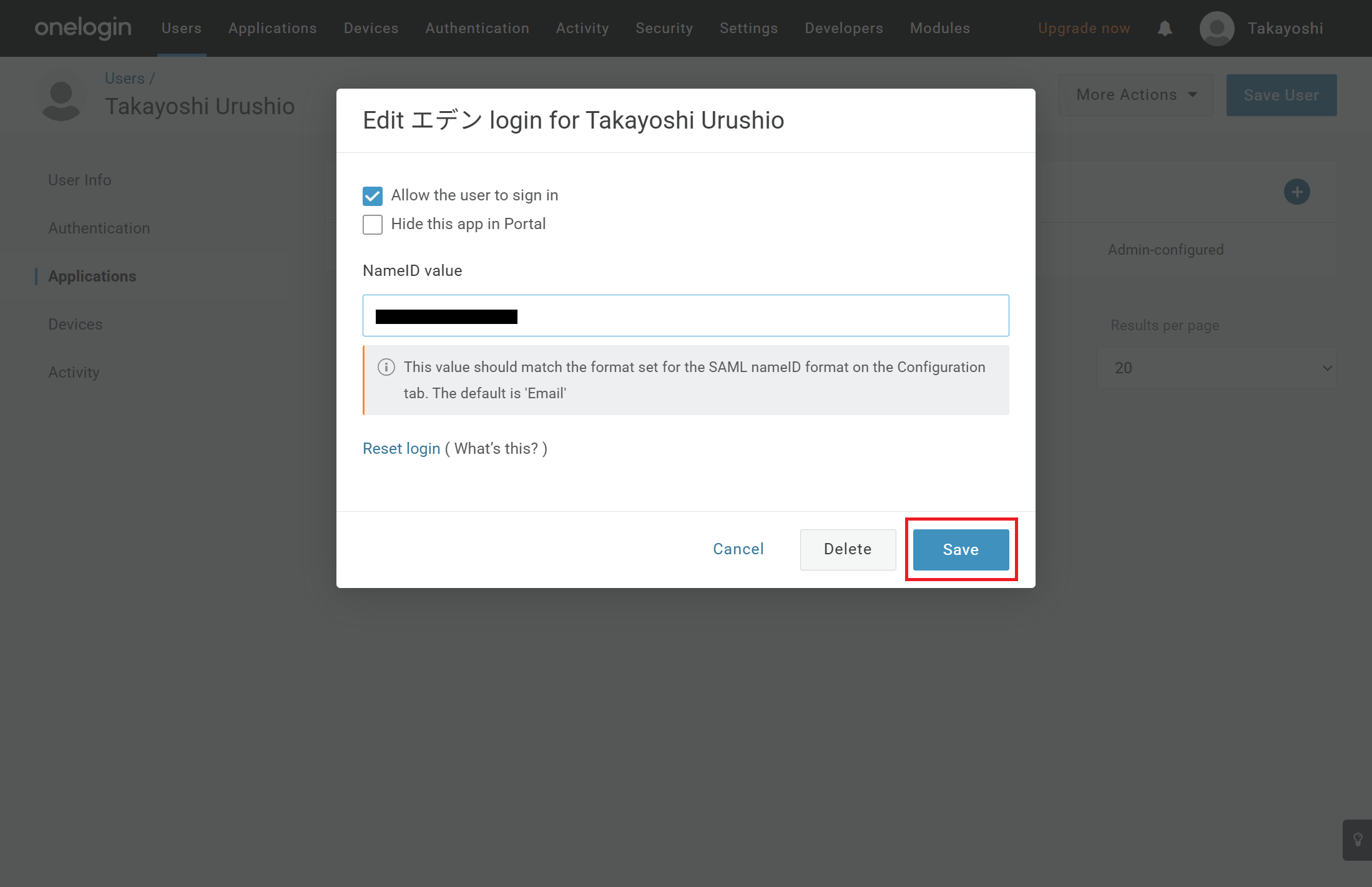This screenshot has width=1372, height=887.
Task: Click the Upgrade now link
Action: click(1084, 29)
